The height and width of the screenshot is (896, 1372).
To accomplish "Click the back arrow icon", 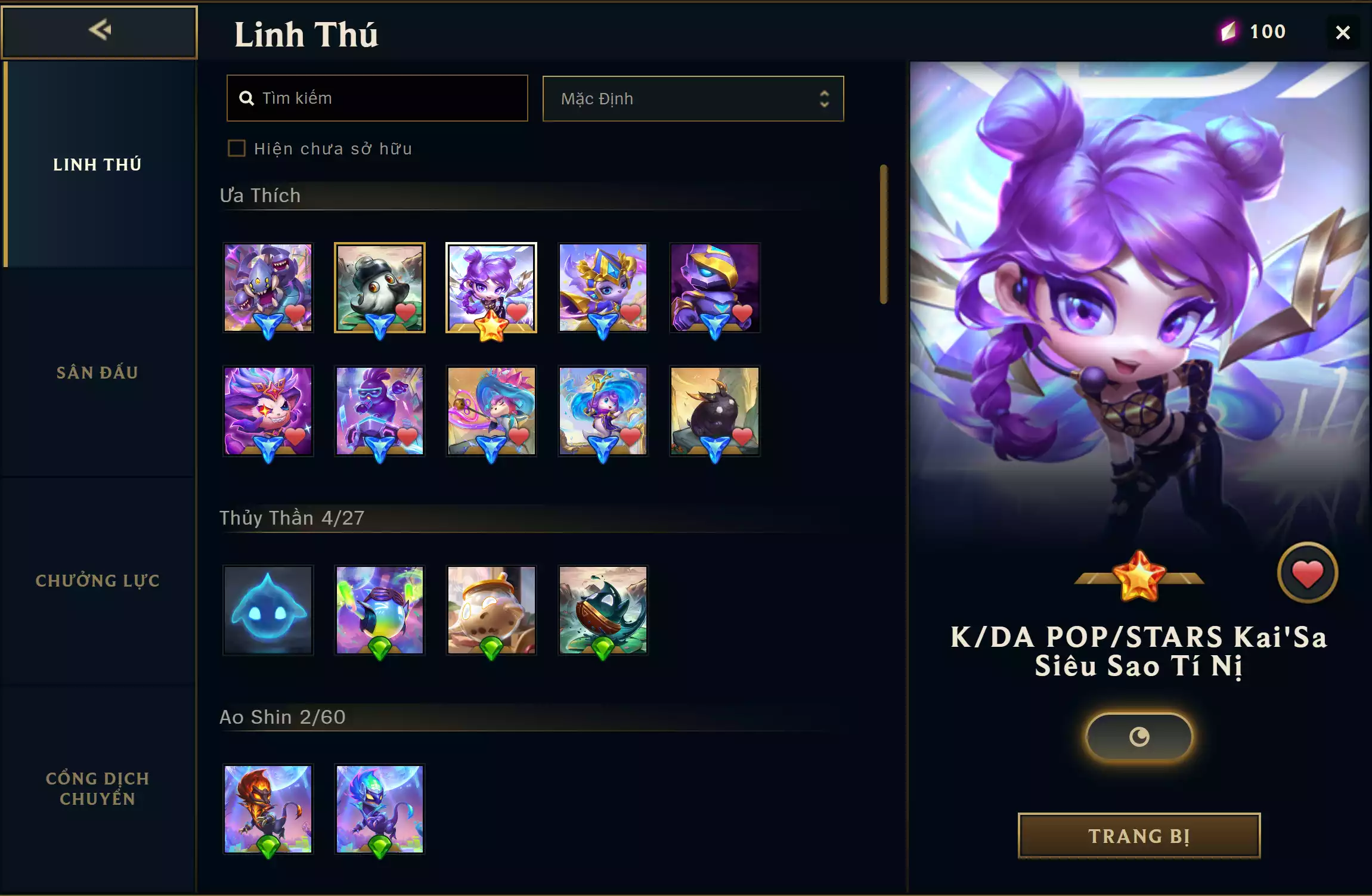I will pyautogui.click(x=100, y=30).
